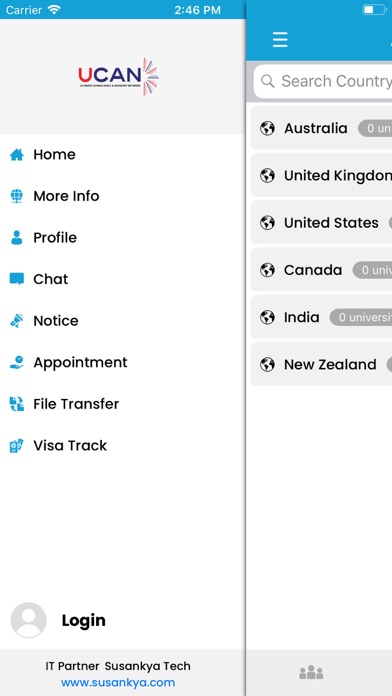Click the File Transfer icon
This screenshot has width=392, height=696.
(x=17, y=404)
